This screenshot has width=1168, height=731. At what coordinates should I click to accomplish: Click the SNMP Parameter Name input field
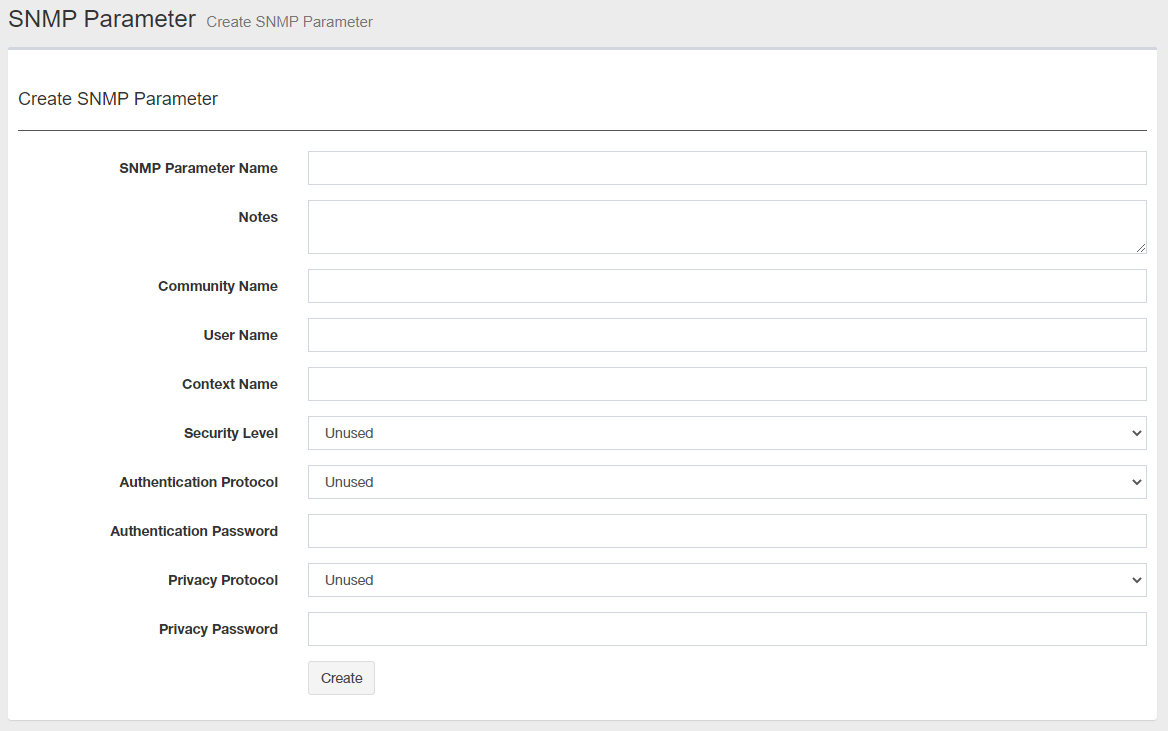tap(727, 168)
